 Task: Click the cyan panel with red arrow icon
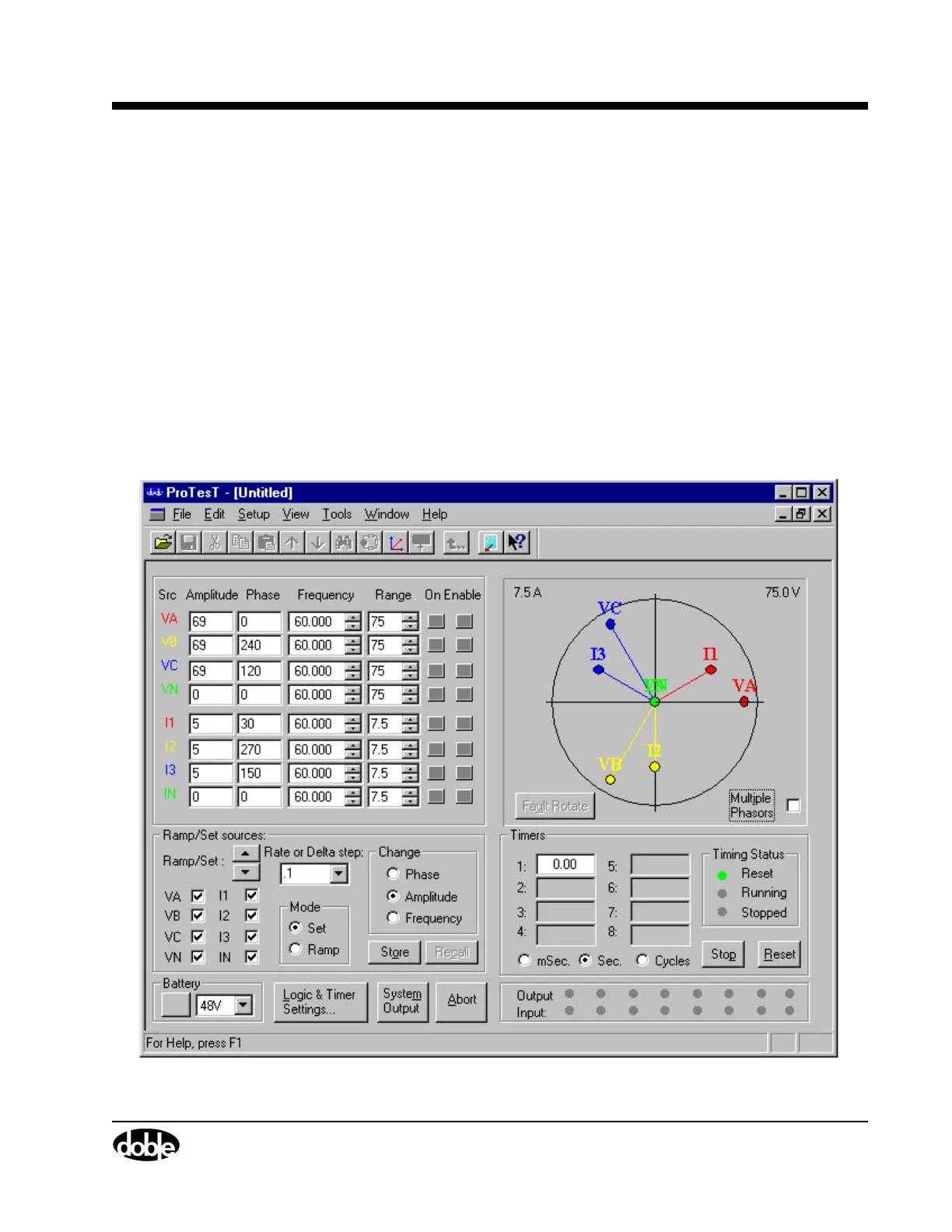pyautogui.click(x=490, y=542)
